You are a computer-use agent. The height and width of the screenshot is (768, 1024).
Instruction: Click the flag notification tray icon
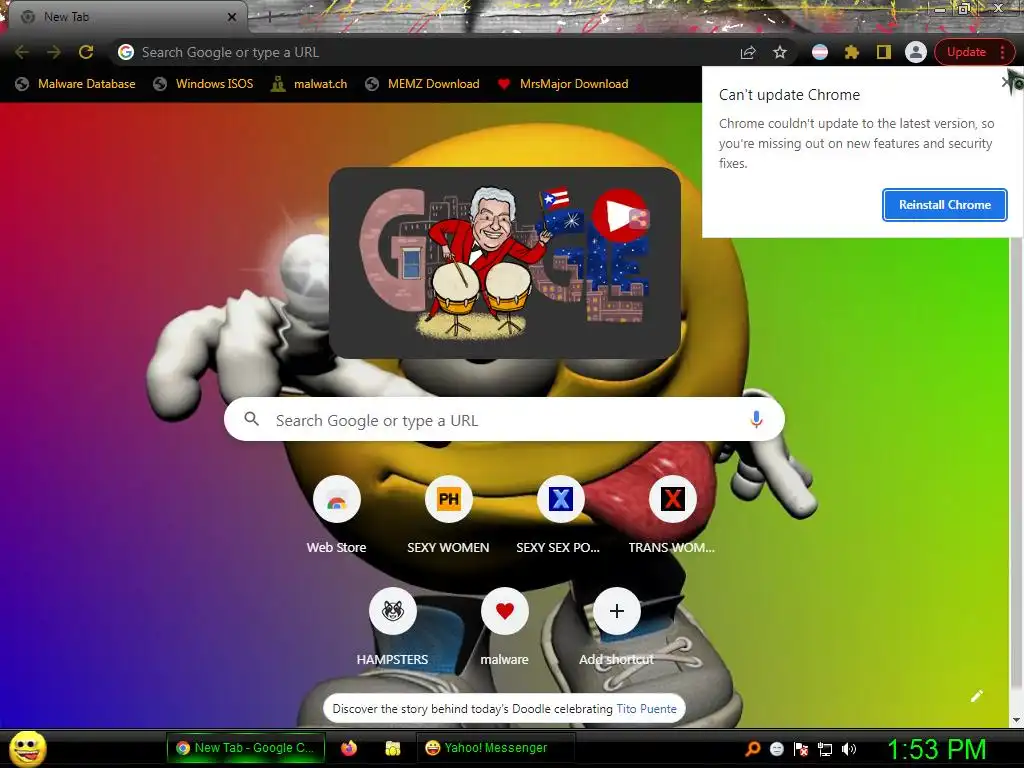pyautogui.click(x=801, y=749)
